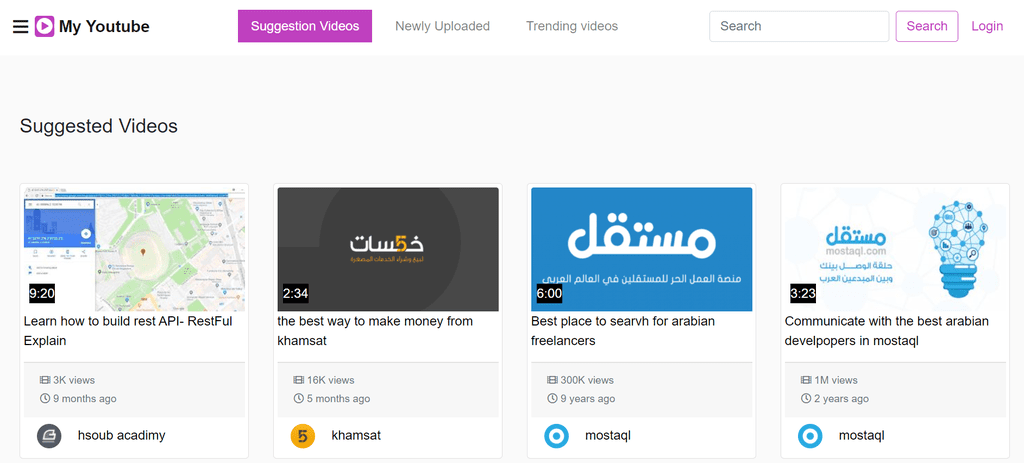Click the "2 years ago" text

click(841, 398)
